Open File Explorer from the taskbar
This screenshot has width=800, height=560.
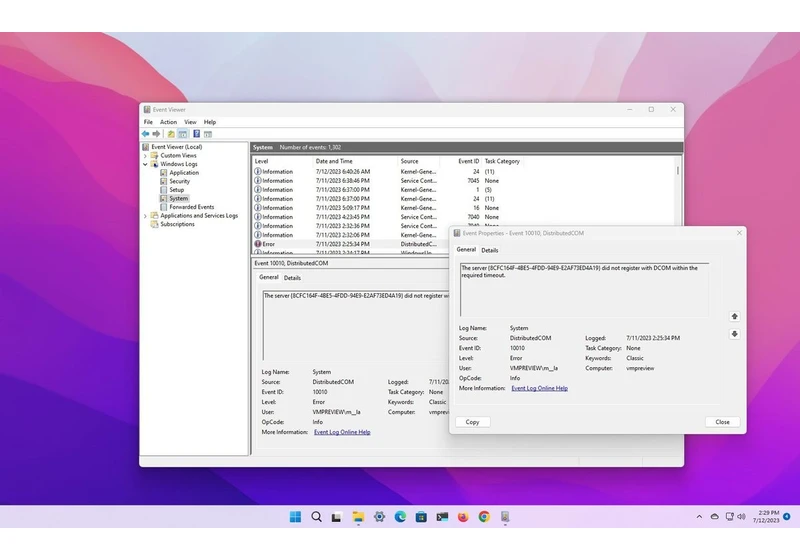point(358,517)
